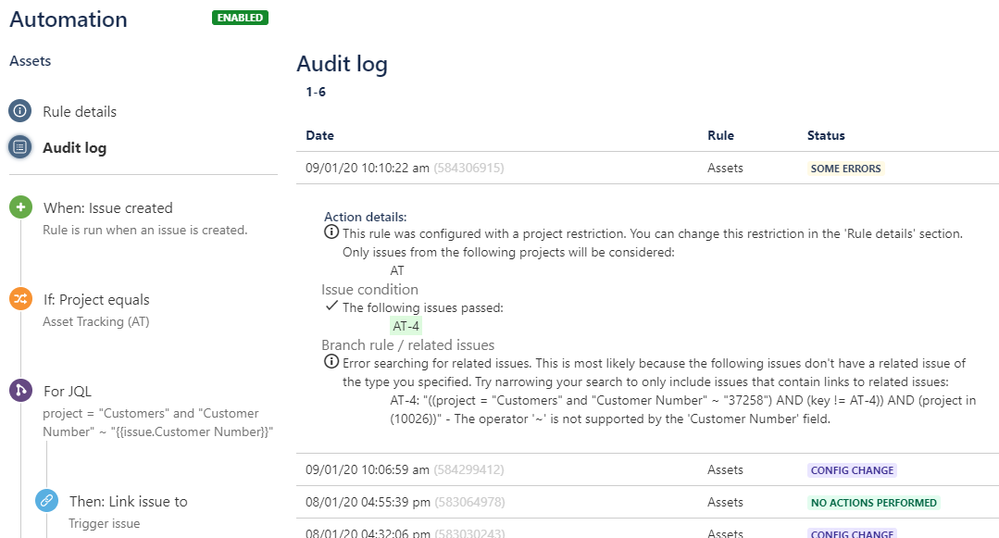Click the blue Link issue action icon
The width and height of the screenshot is (999, 538).
coord(47,501)
